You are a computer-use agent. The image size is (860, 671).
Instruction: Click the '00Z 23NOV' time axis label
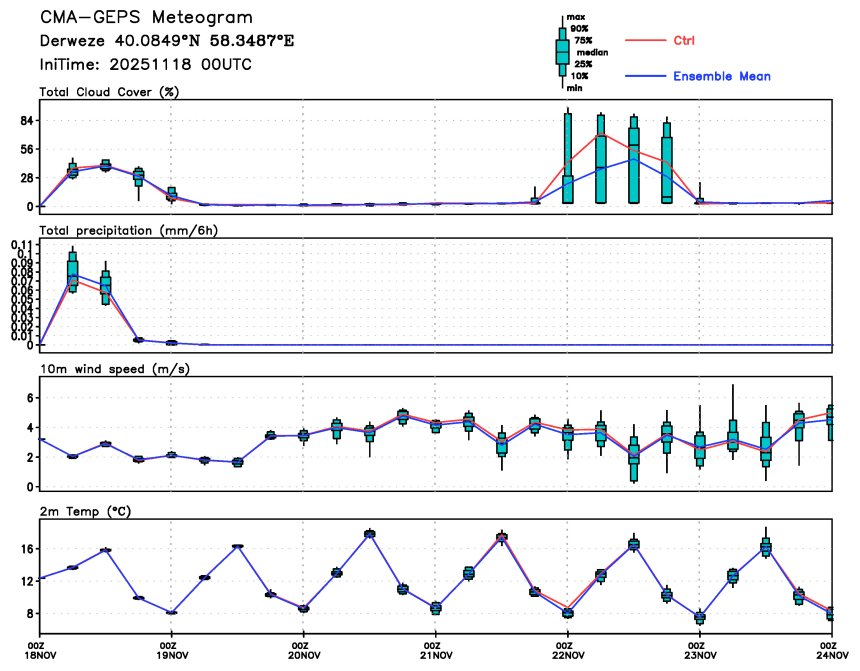[700, 651]
